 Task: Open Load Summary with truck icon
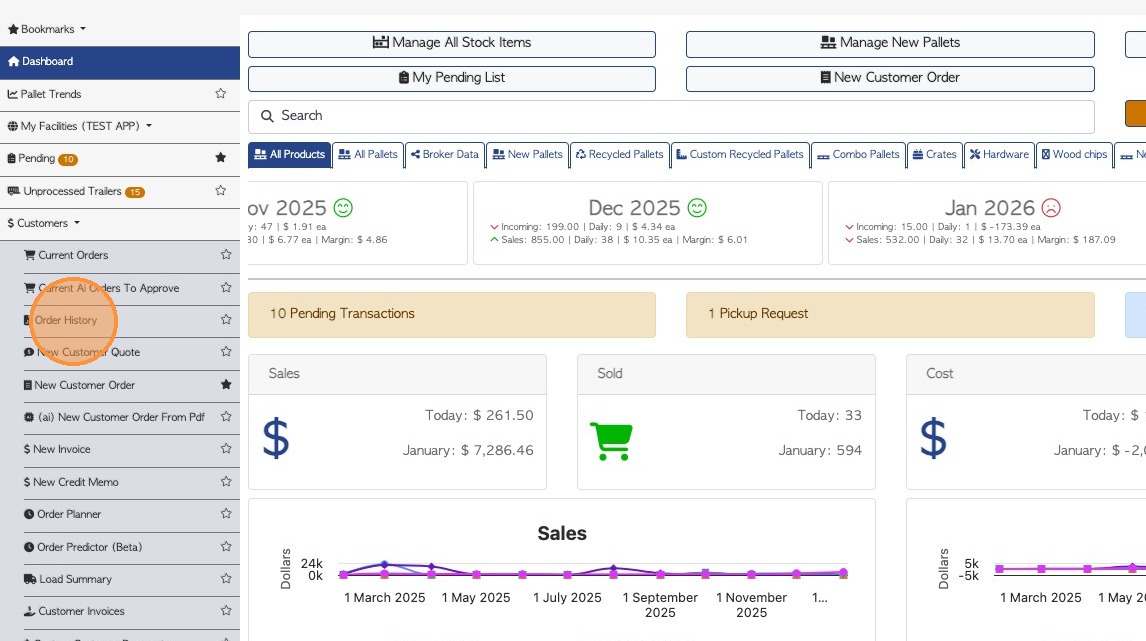74,579
